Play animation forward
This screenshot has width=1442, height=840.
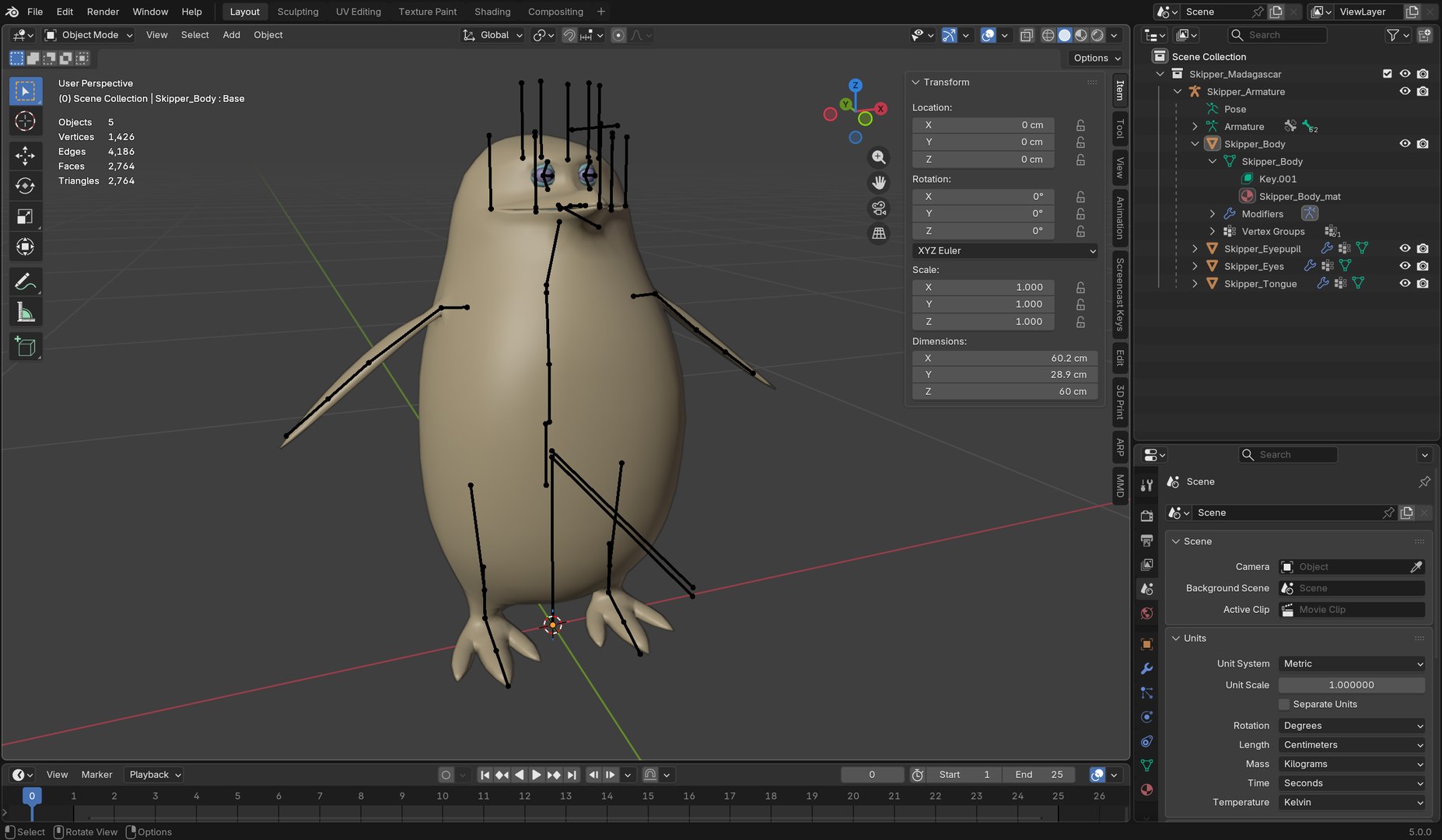coord(537,775)
